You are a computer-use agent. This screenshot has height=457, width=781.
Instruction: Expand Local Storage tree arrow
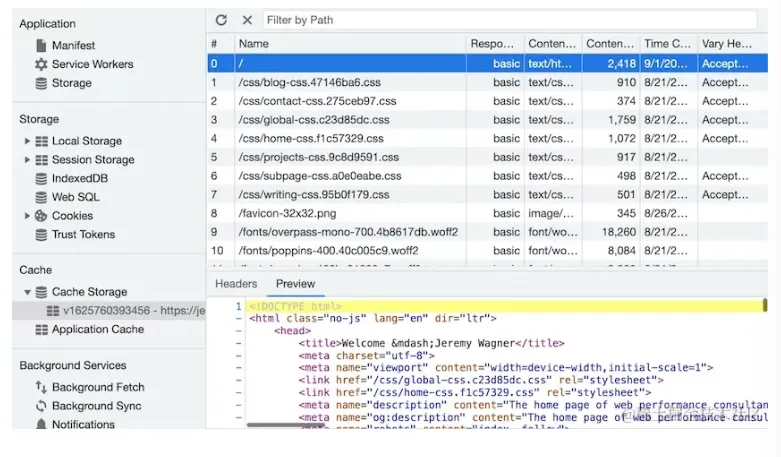pyautogui.click(x=27, y=141)
